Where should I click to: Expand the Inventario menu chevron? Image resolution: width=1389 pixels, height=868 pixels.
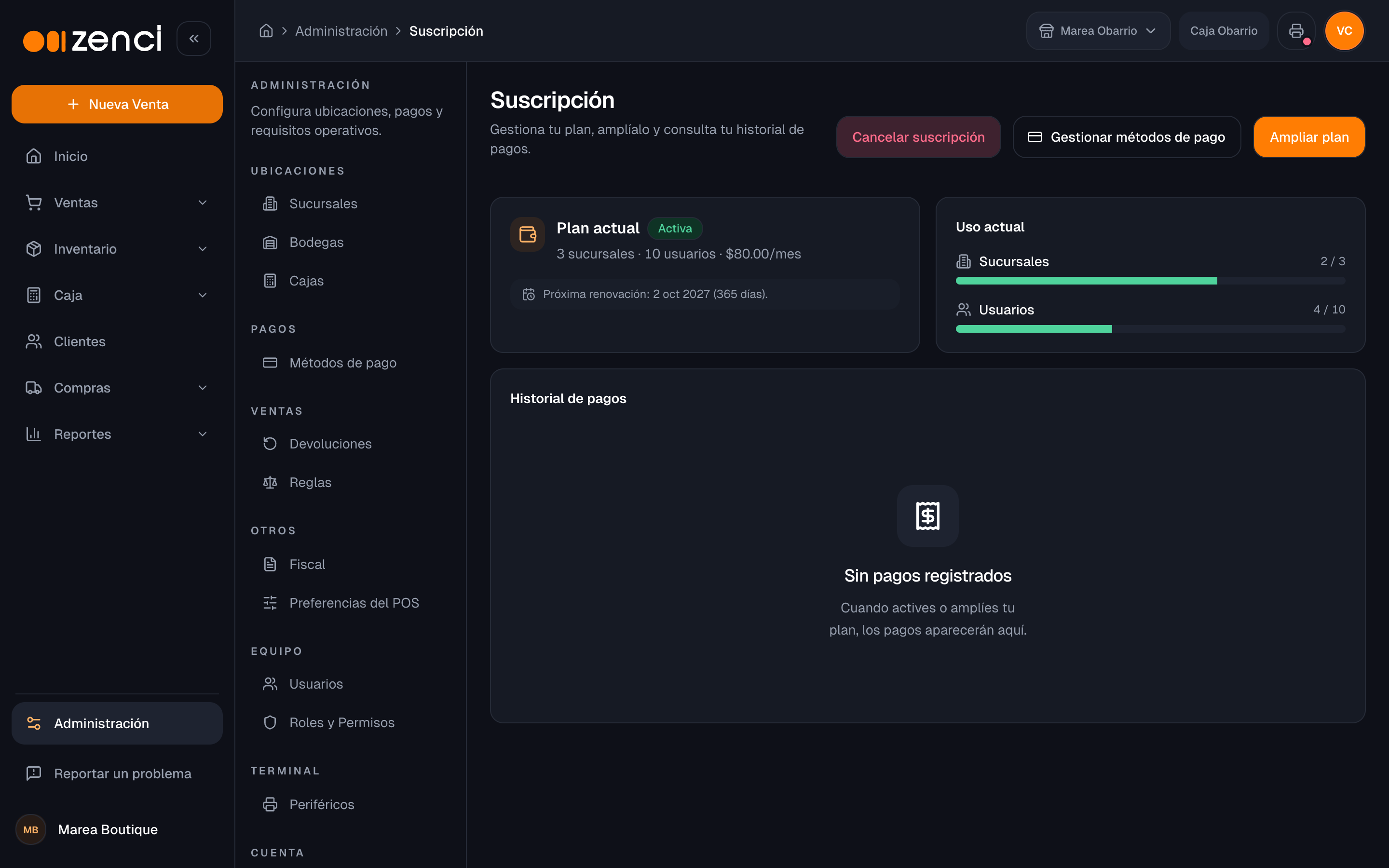point(203,248)
